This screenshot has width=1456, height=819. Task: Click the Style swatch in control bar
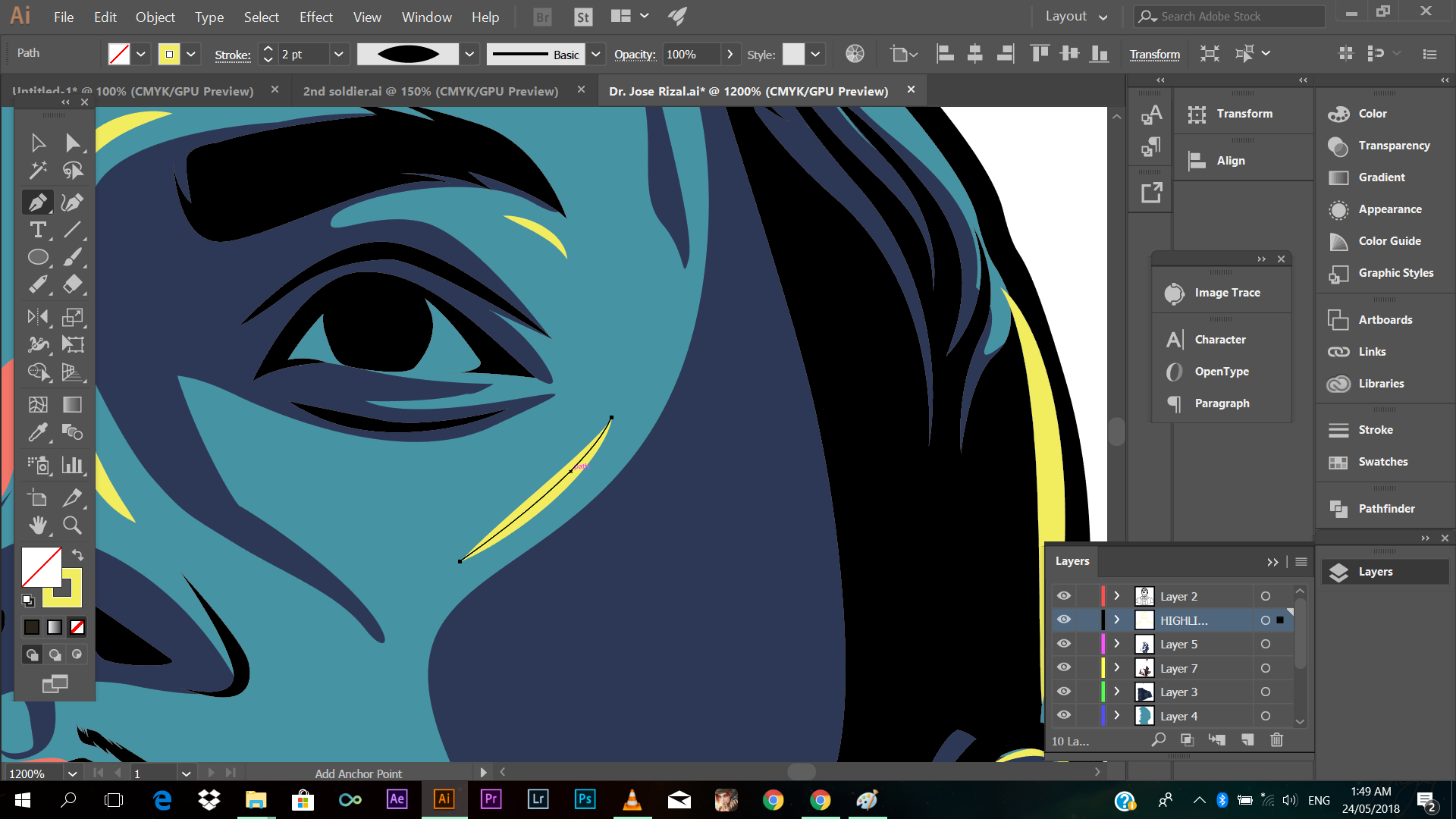(793, 54)
